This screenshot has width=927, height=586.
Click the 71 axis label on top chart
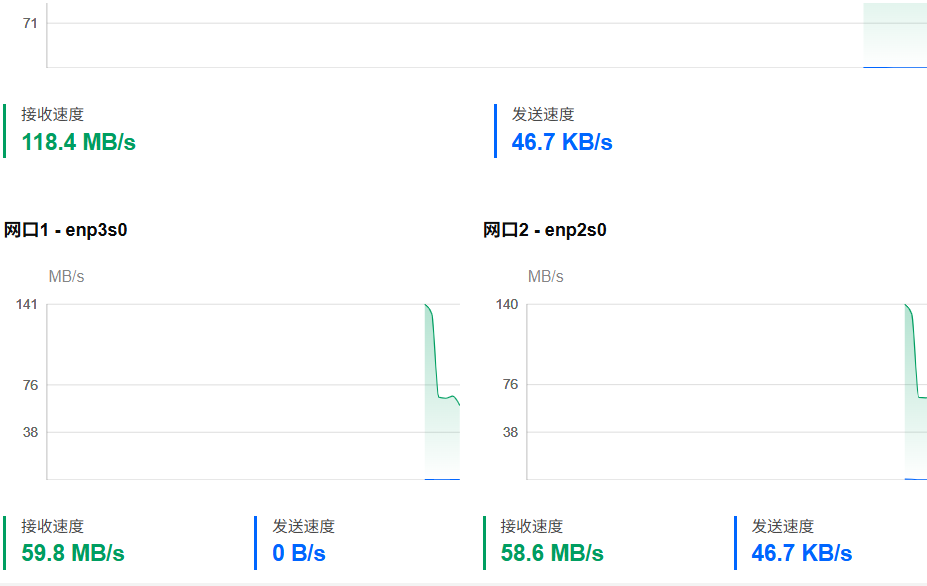(x=30, y=23)
